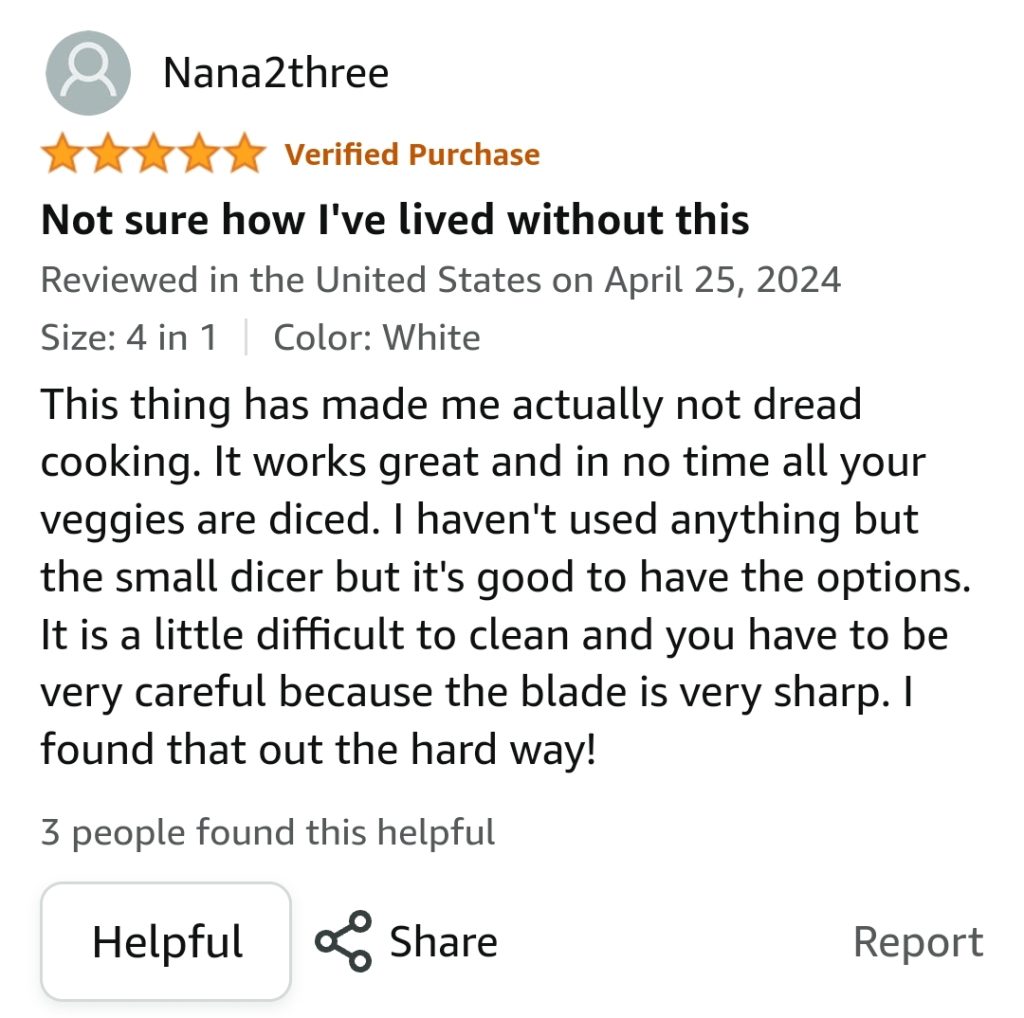Select the fifth orange star
1024x1018 pixels.
pos(244,153)
